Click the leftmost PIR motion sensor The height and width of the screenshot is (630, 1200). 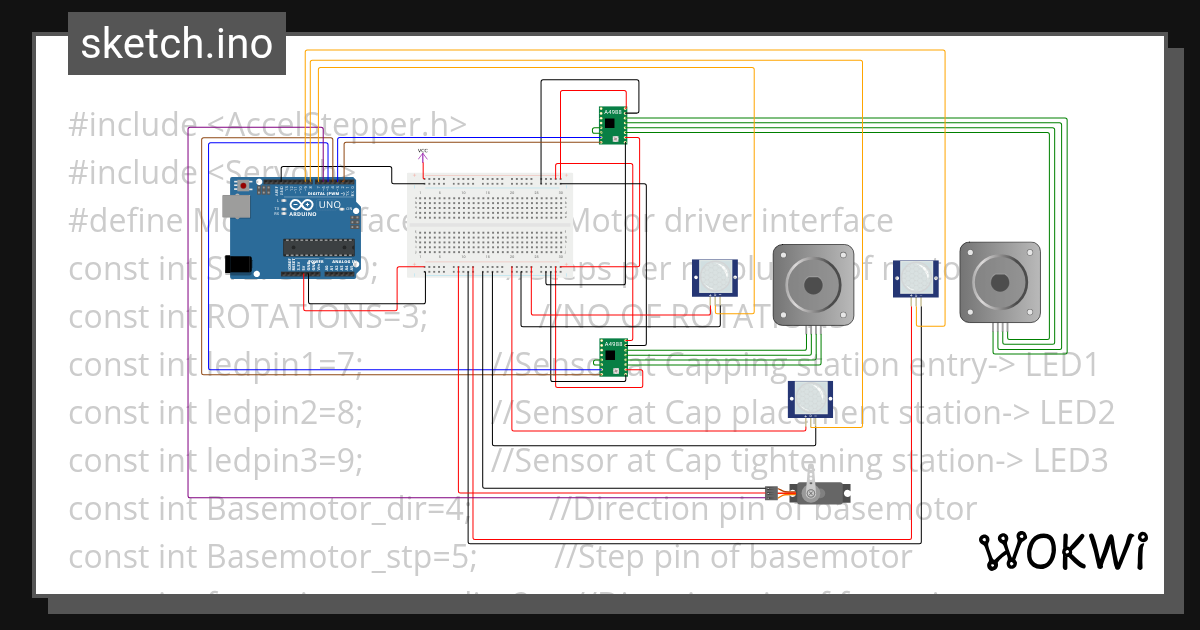click(715, 277)
